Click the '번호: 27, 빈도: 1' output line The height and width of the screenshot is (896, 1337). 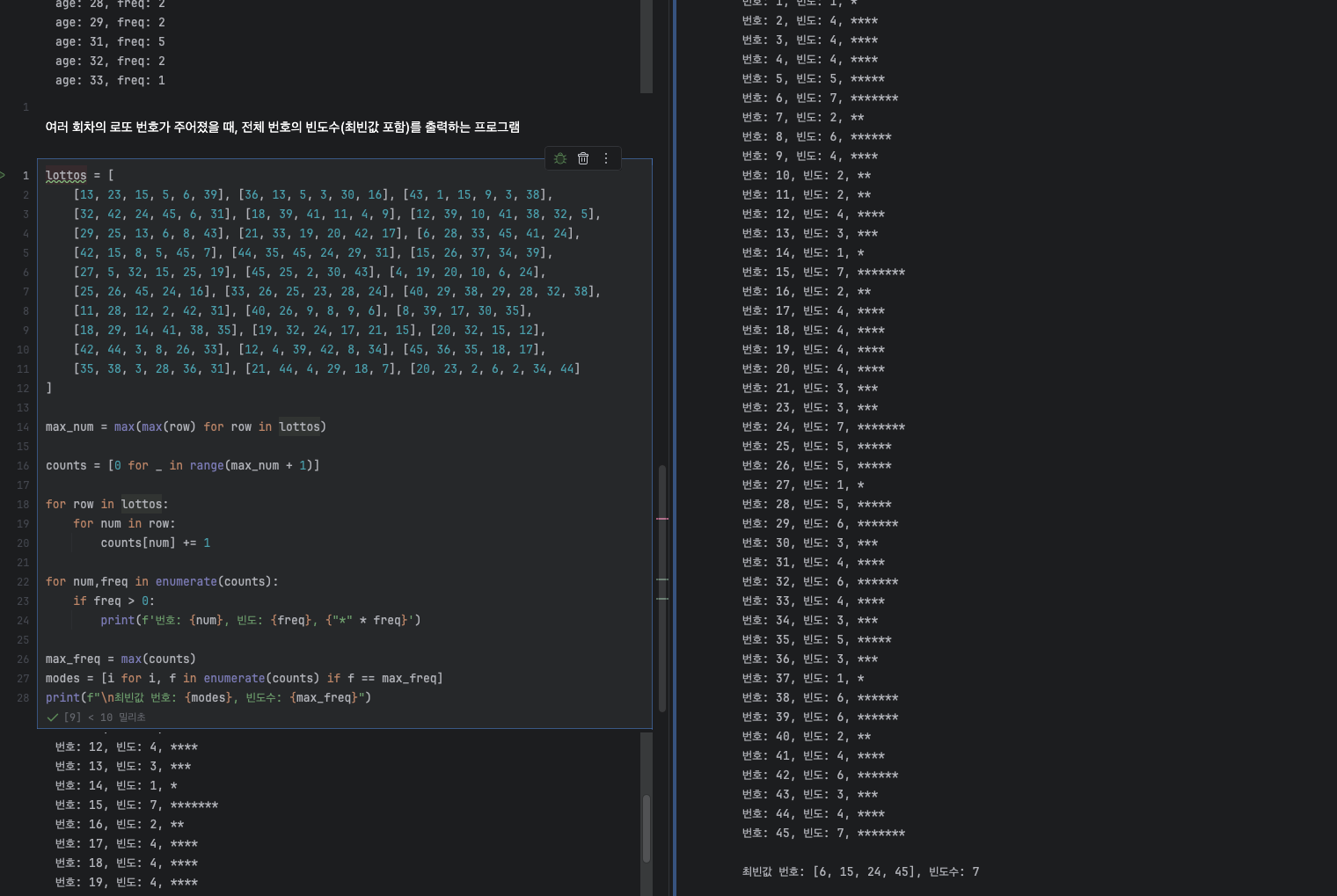(x=803, y=484)
